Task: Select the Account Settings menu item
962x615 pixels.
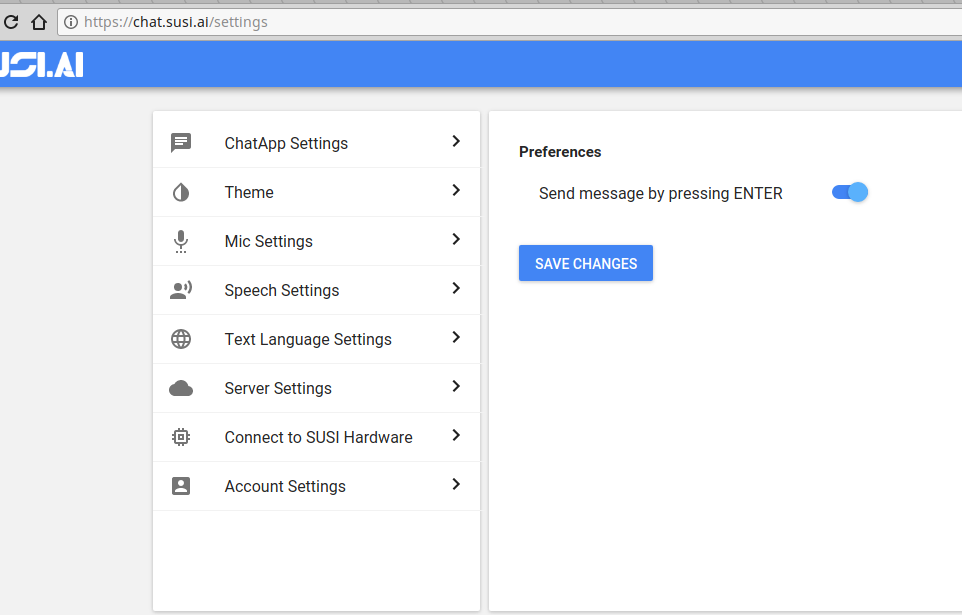Action: tap(284, 486)
